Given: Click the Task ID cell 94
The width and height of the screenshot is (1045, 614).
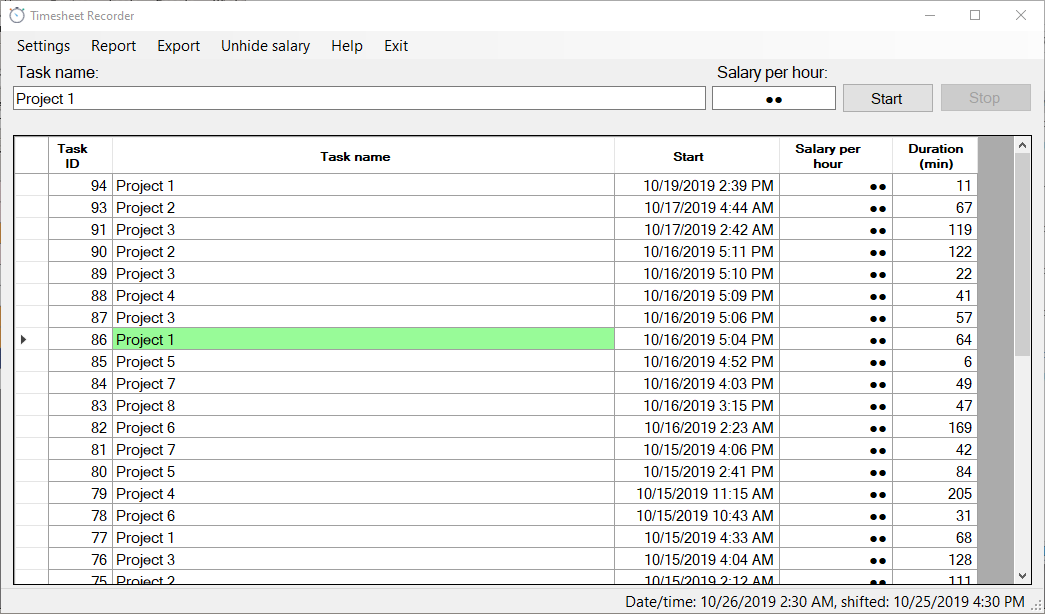Looking at the screenshot, I should [x=81, y=185].
